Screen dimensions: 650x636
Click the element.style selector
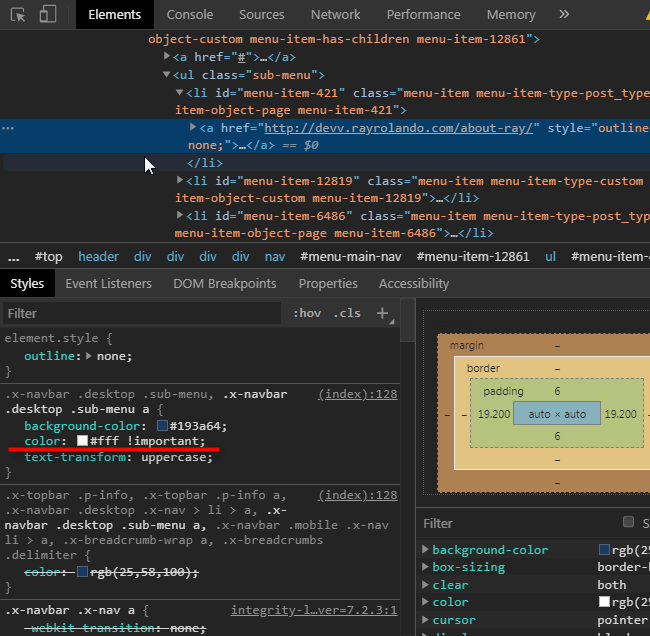pyautogui.click(x=51, y=338)
